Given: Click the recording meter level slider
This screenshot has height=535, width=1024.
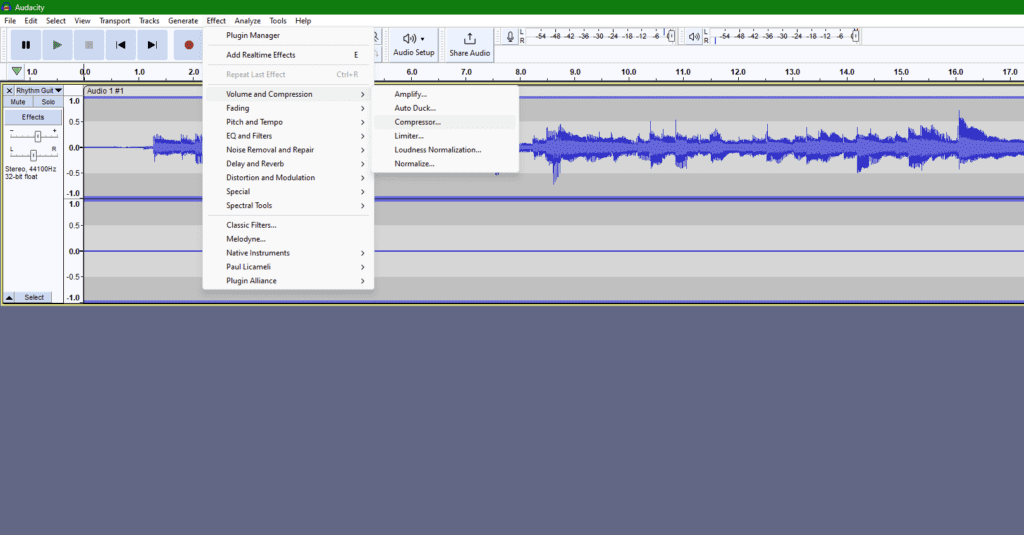Looking at the screenshot, I should pyautogui.click(x=671, y=36).
